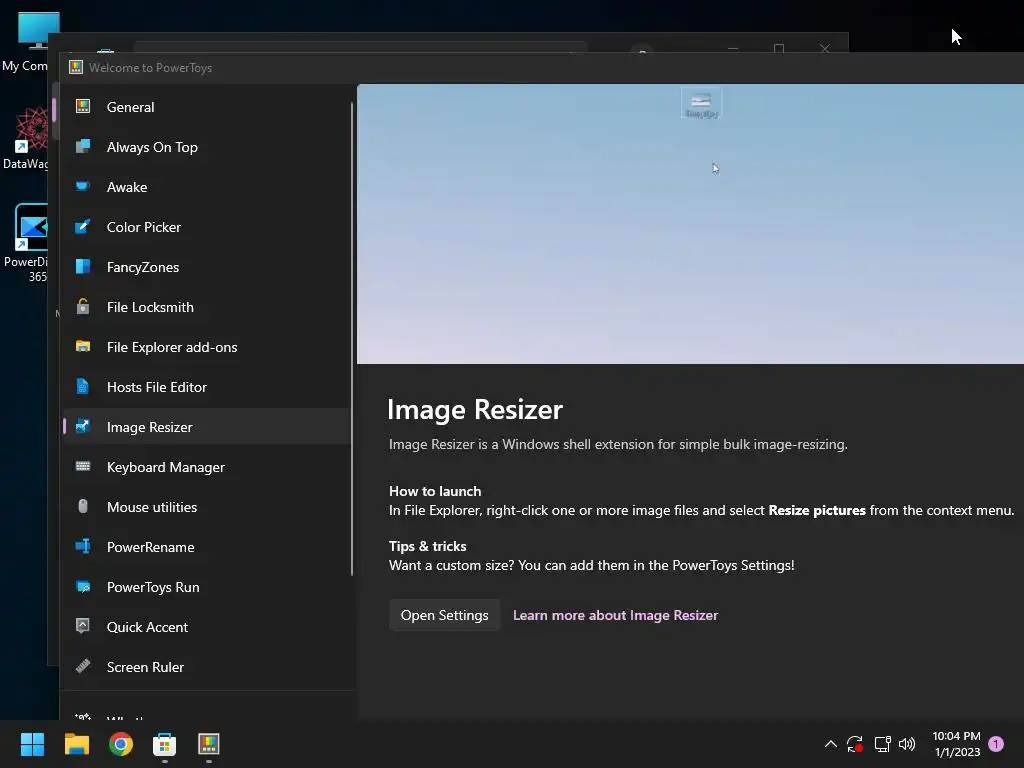
Task: Click the Keyboard Manager icon
Action: point(83,466)
